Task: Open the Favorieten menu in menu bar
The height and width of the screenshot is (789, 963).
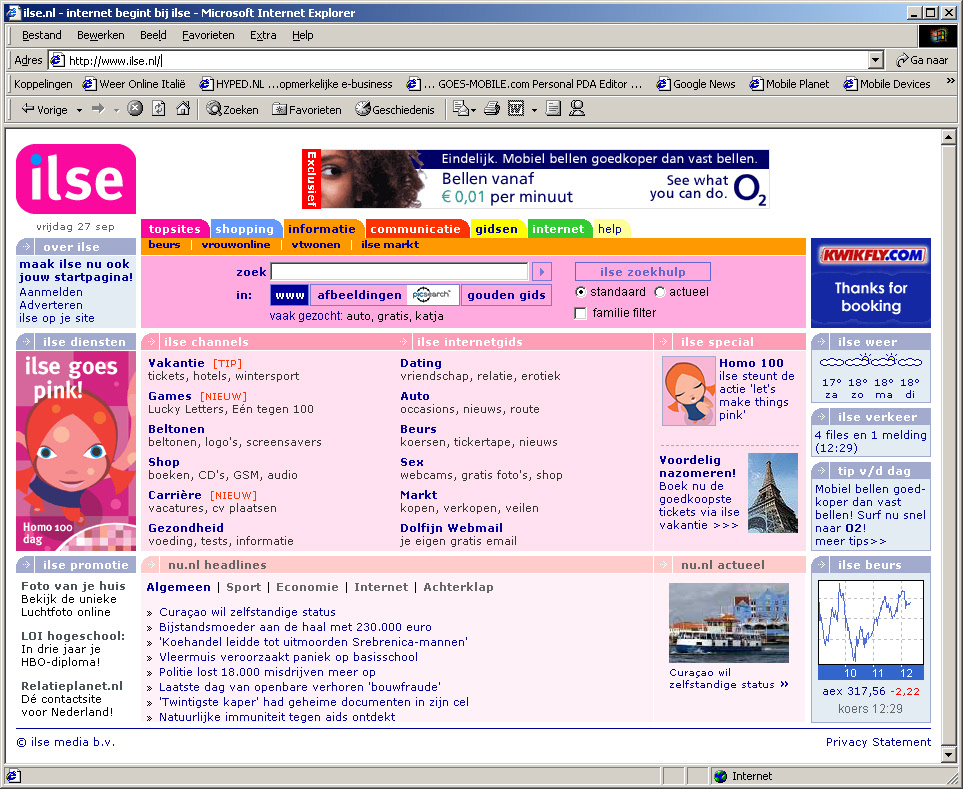Action: tap(208, 35)
